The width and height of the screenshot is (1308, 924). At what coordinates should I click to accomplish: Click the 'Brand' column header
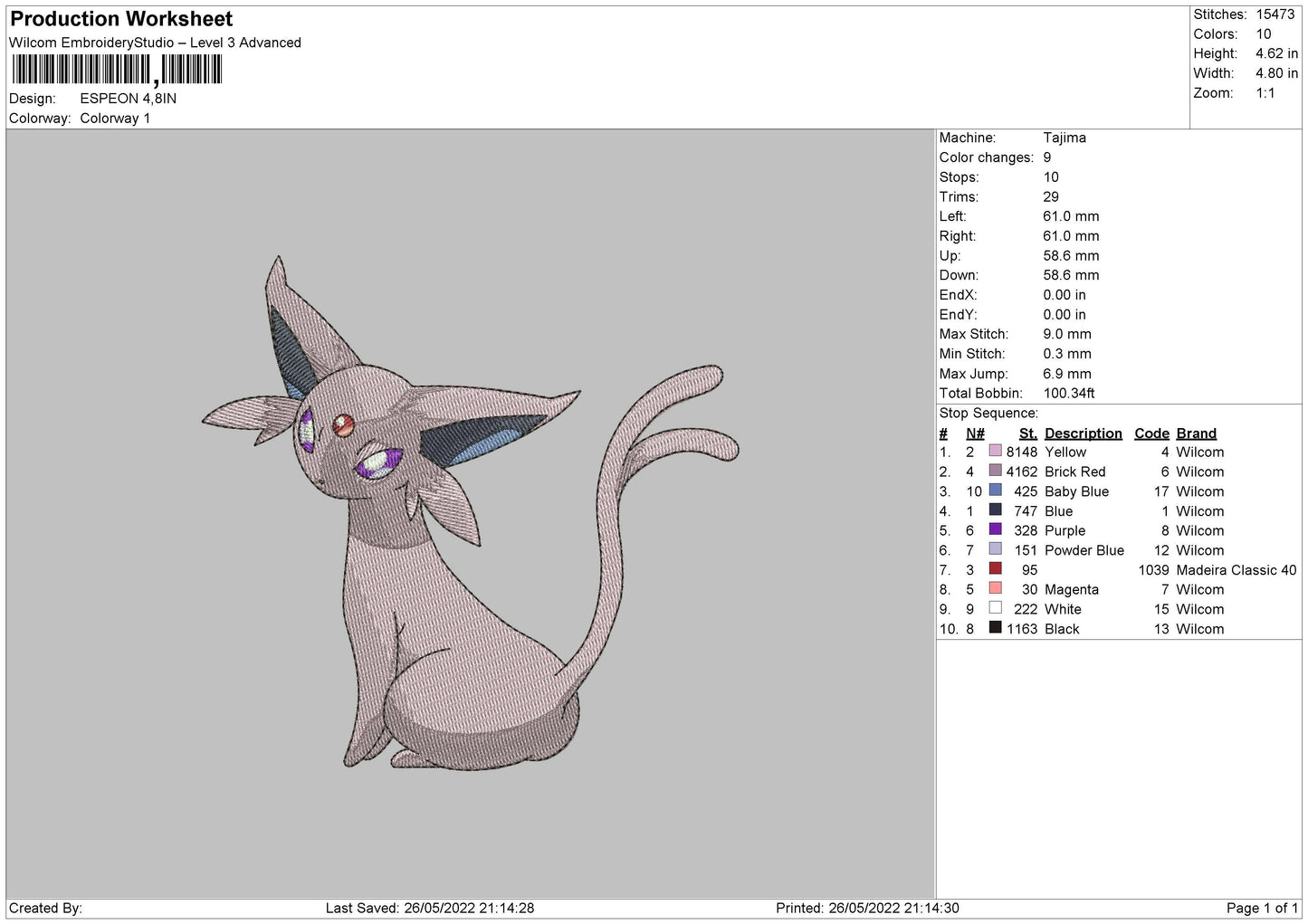1197,433
